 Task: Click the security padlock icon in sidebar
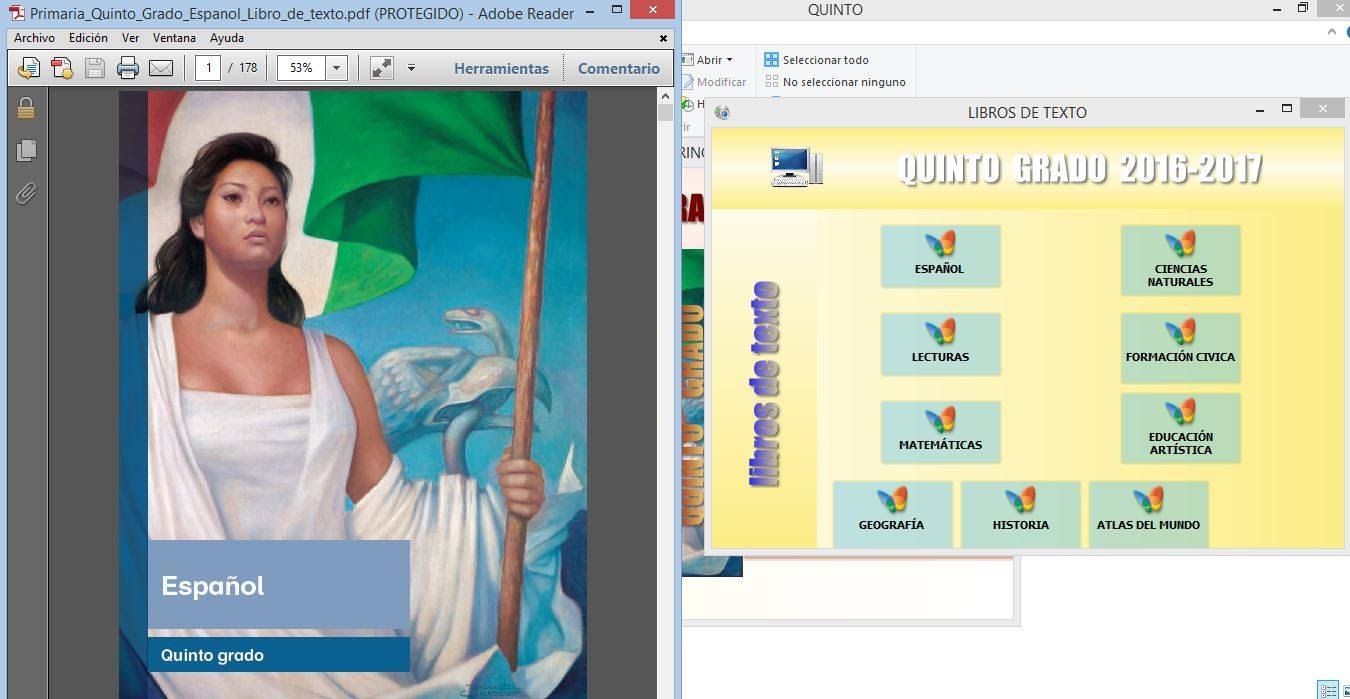(26, 108)
